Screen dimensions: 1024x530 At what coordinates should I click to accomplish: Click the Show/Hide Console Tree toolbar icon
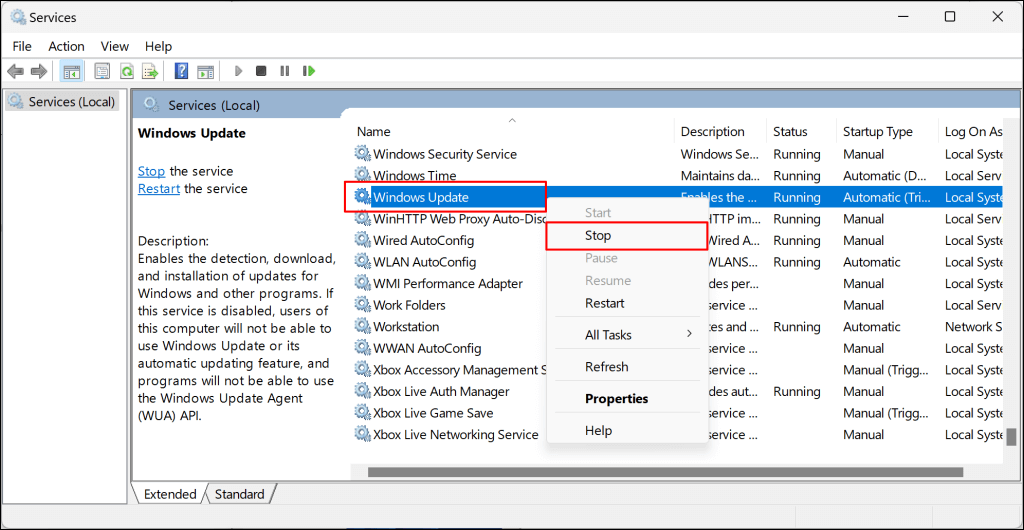(x=71, y=71)
